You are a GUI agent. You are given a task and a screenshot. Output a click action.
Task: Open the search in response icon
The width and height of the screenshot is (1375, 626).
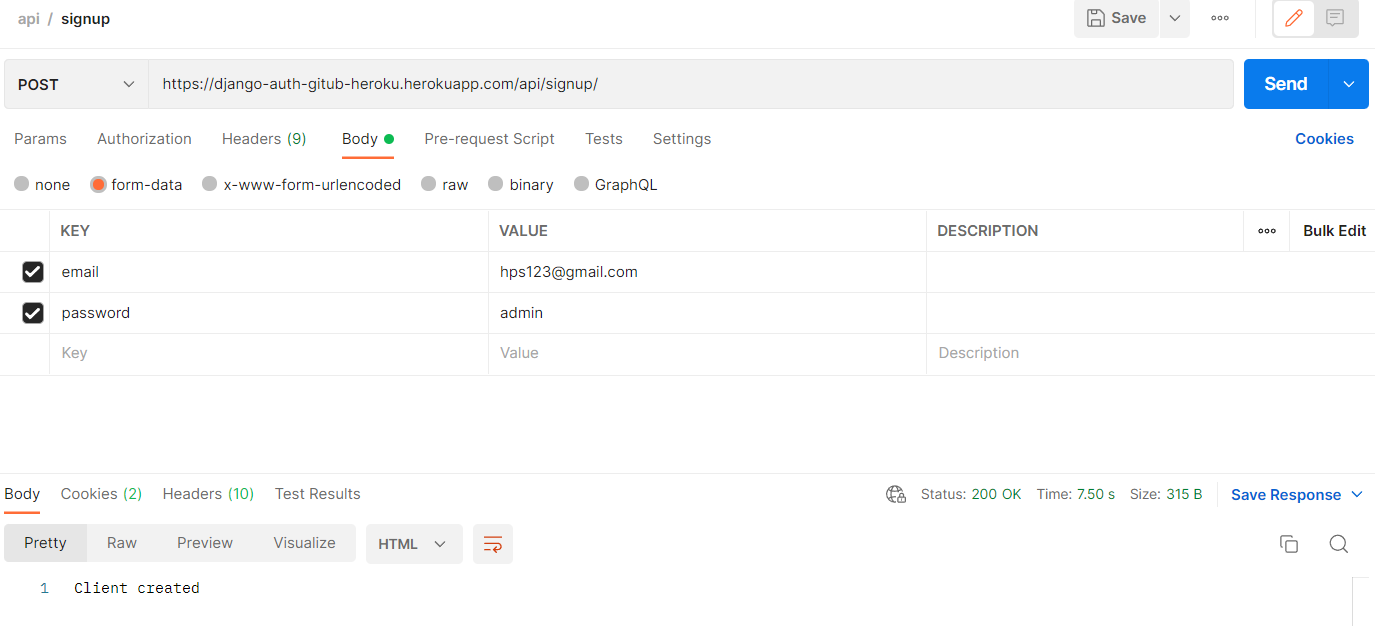[x=1338, y=543]
